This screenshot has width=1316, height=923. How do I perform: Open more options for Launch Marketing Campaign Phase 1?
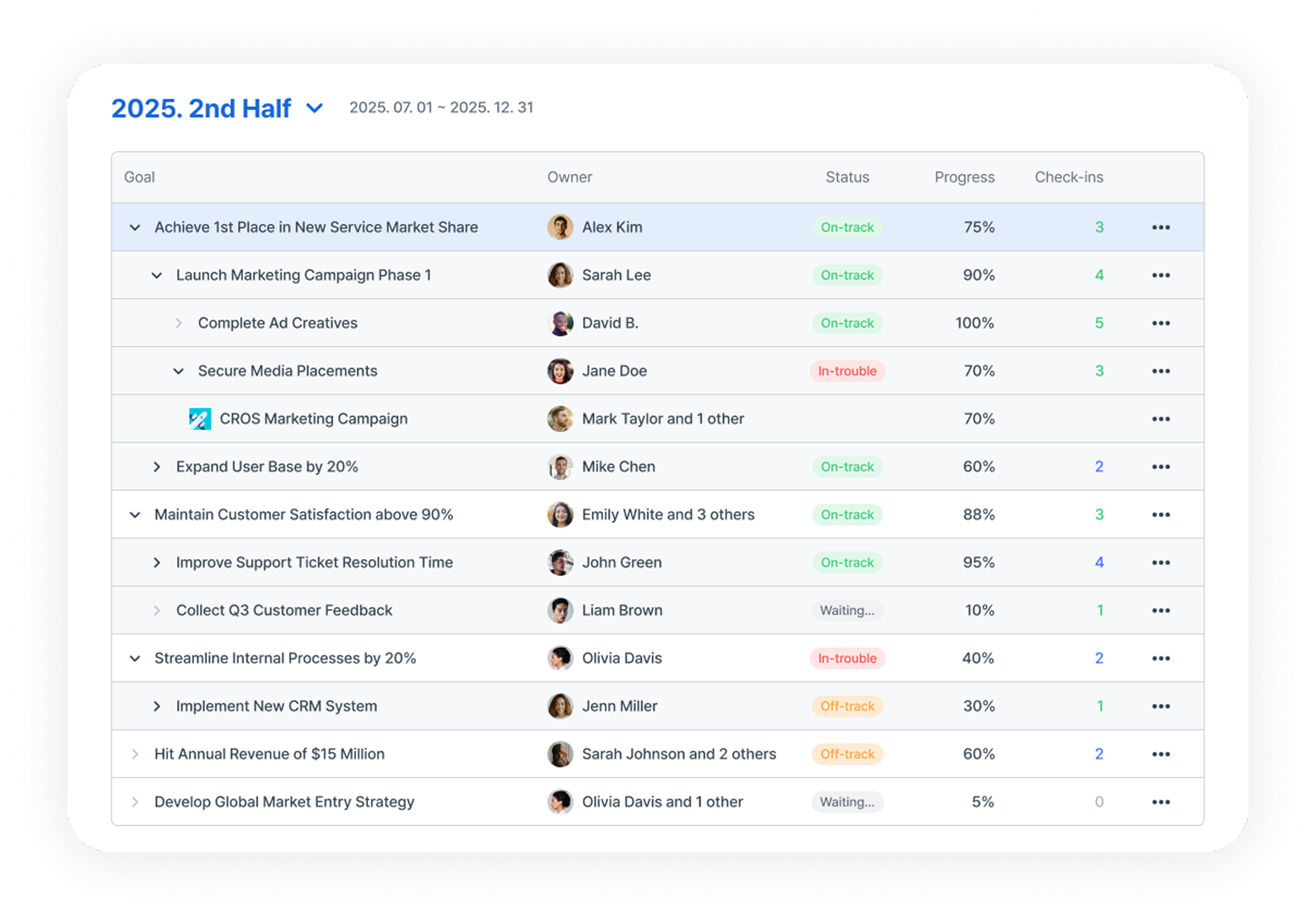pos(1161,275)
